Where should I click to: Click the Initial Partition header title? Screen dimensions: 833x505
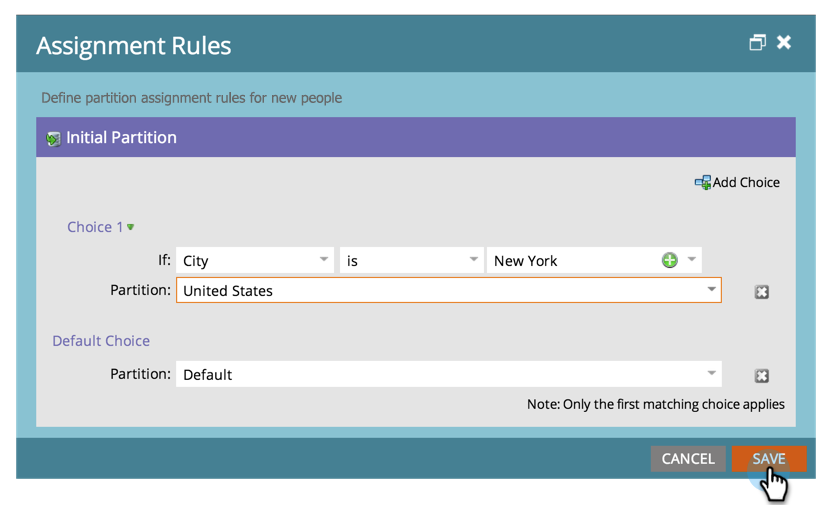point(121,138)
